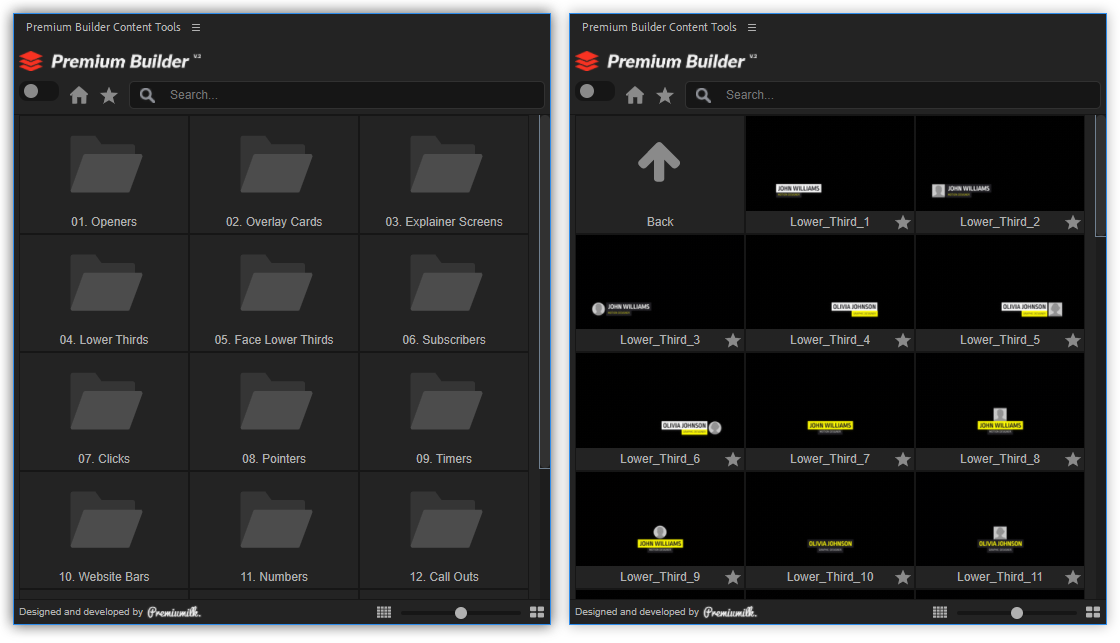The image size is (1120, 643).
Task: Select the Lower_Third_6 thumbnail
Action: click(x=660, y=401)
